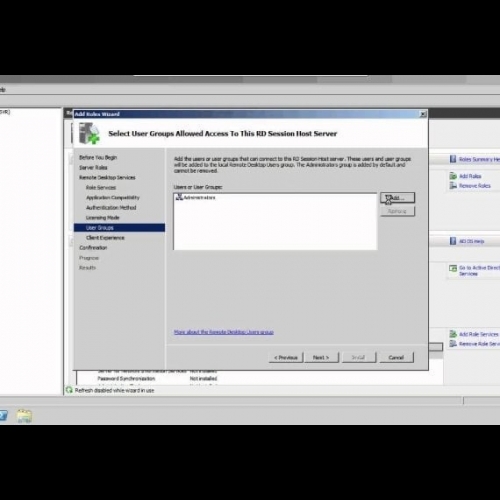
Task: Select Server Roles wizard step
Action: 93,167
